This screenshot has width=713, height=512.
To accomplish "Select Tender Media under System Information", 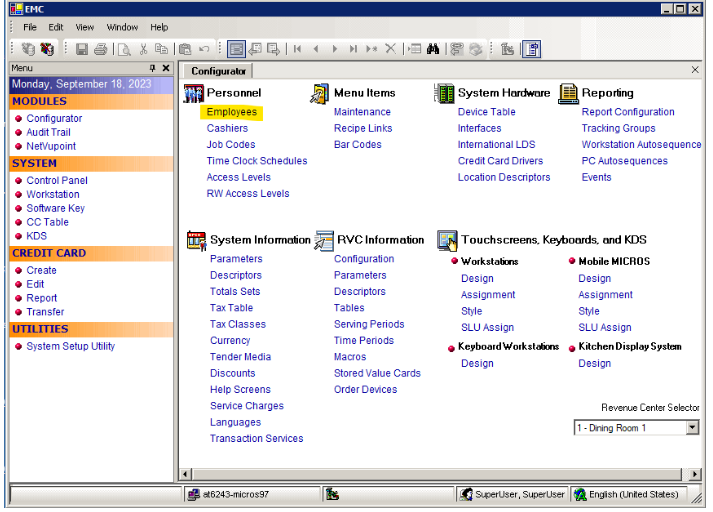I will coord(240,357).
